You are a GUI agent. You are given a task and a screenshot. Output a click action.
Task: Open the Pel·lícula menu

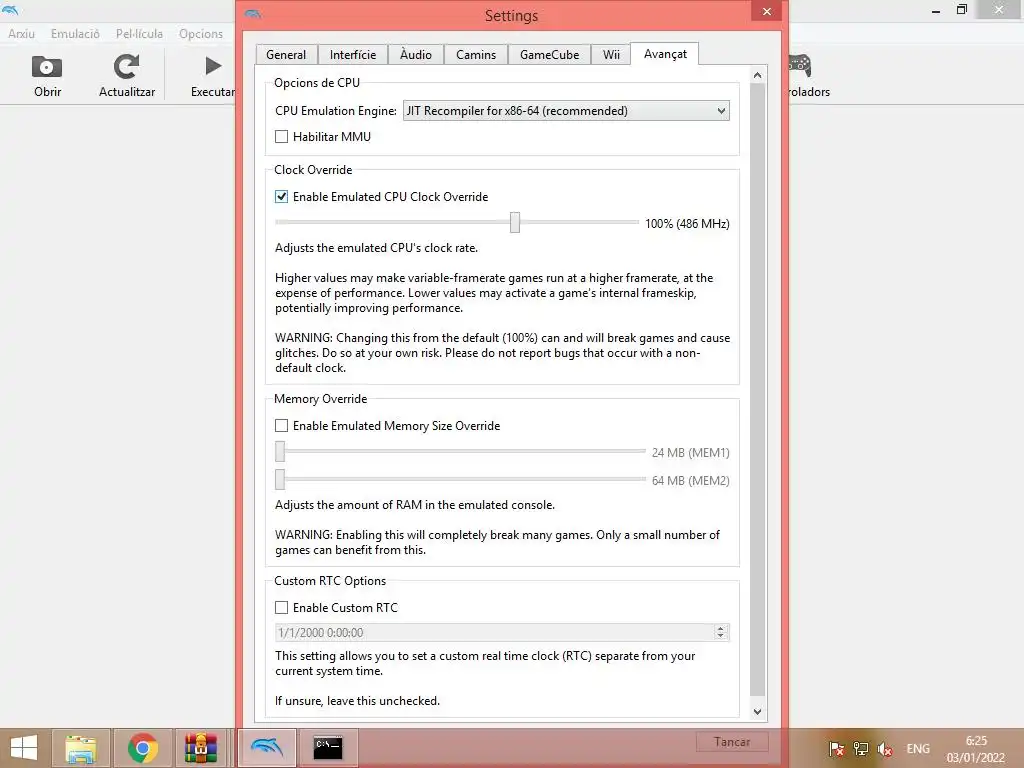pos(139,34)
